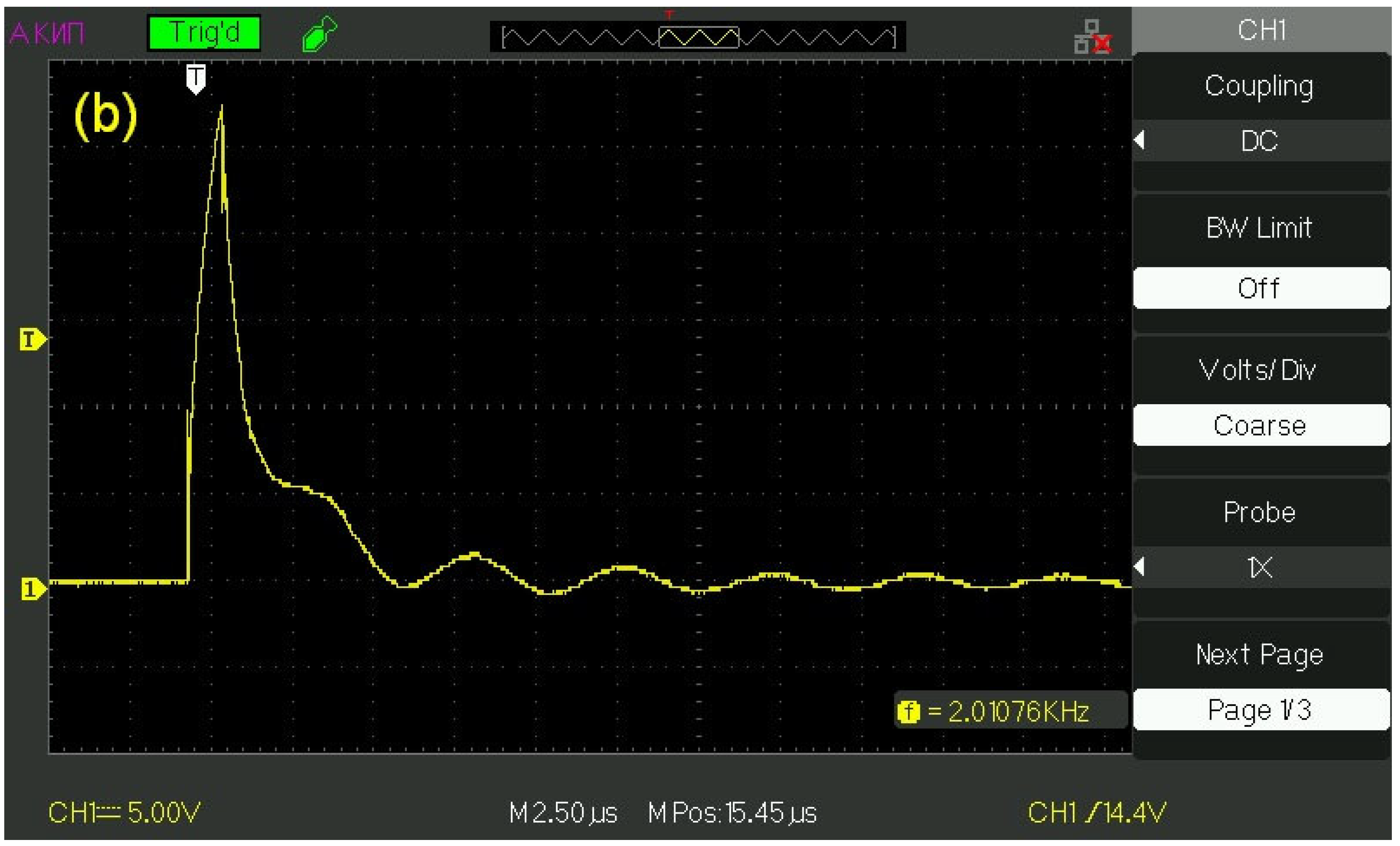Switch coupling mode from DC

1260,140
